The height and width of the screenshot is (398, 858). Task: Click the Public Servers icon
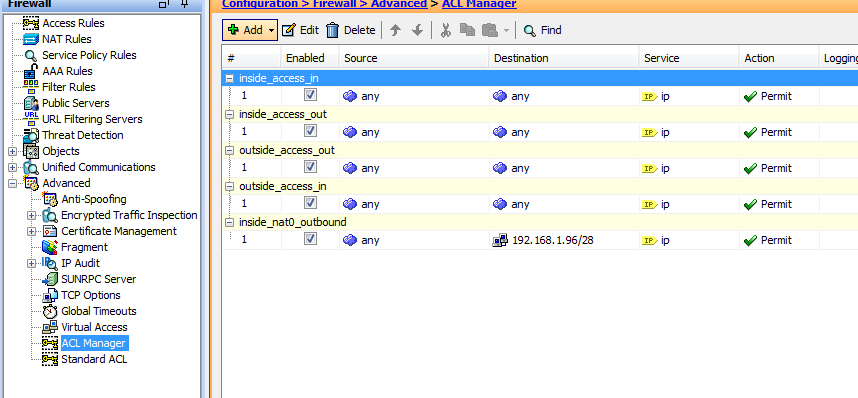point(31,103)
